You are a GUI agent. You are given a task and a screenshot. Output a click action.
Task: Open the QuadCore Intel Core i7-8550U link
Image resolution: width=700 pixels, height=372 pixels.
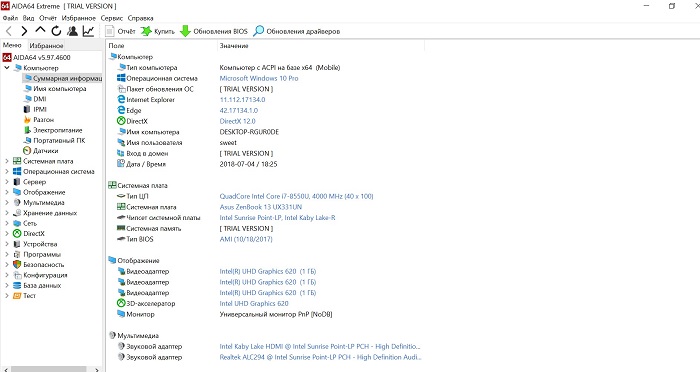[296, 196]
